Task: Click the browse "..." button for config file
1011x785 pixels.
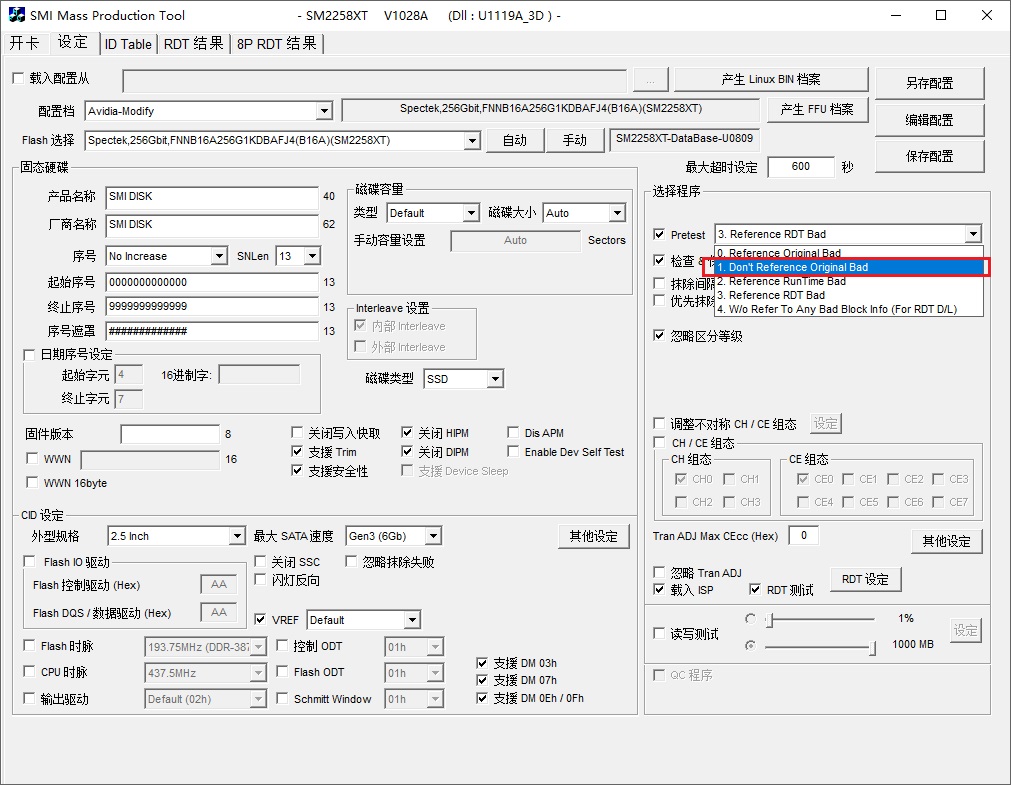Action: [x=651, y=80]
